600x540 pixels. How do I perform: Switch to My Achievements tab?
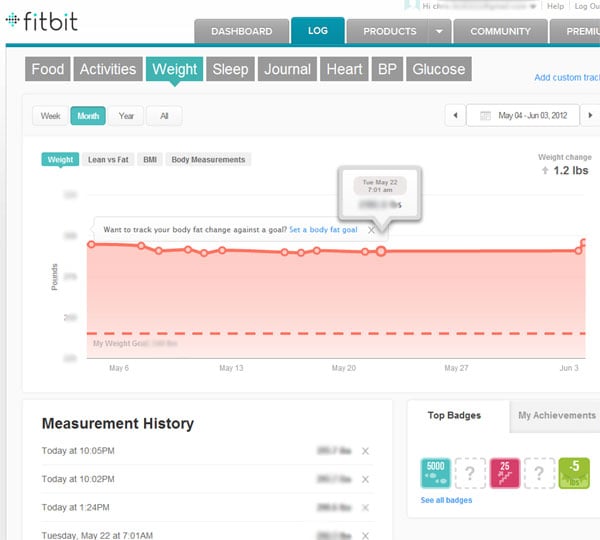pyautogui.click(x=557, y=415)
